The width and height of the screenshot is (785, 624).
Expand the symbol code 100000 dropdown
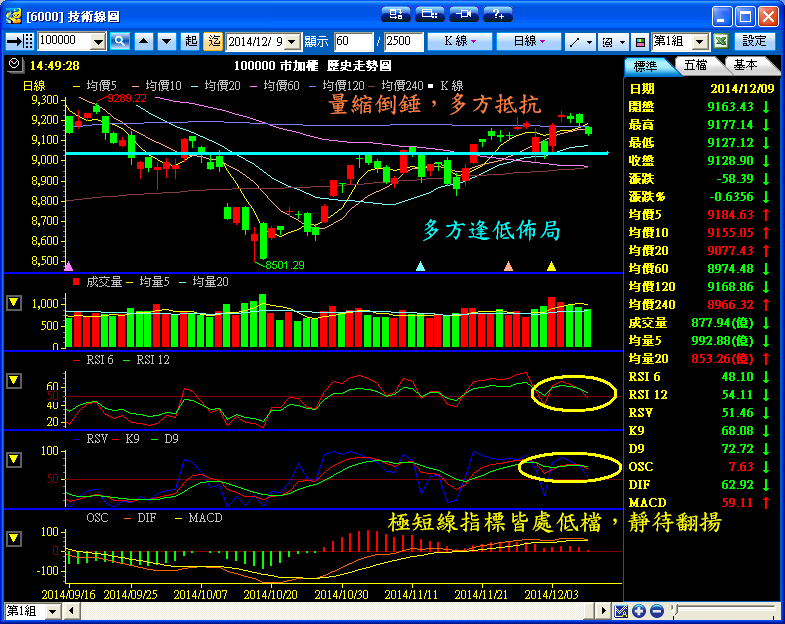pyautogui.click(x=98, y=41)
